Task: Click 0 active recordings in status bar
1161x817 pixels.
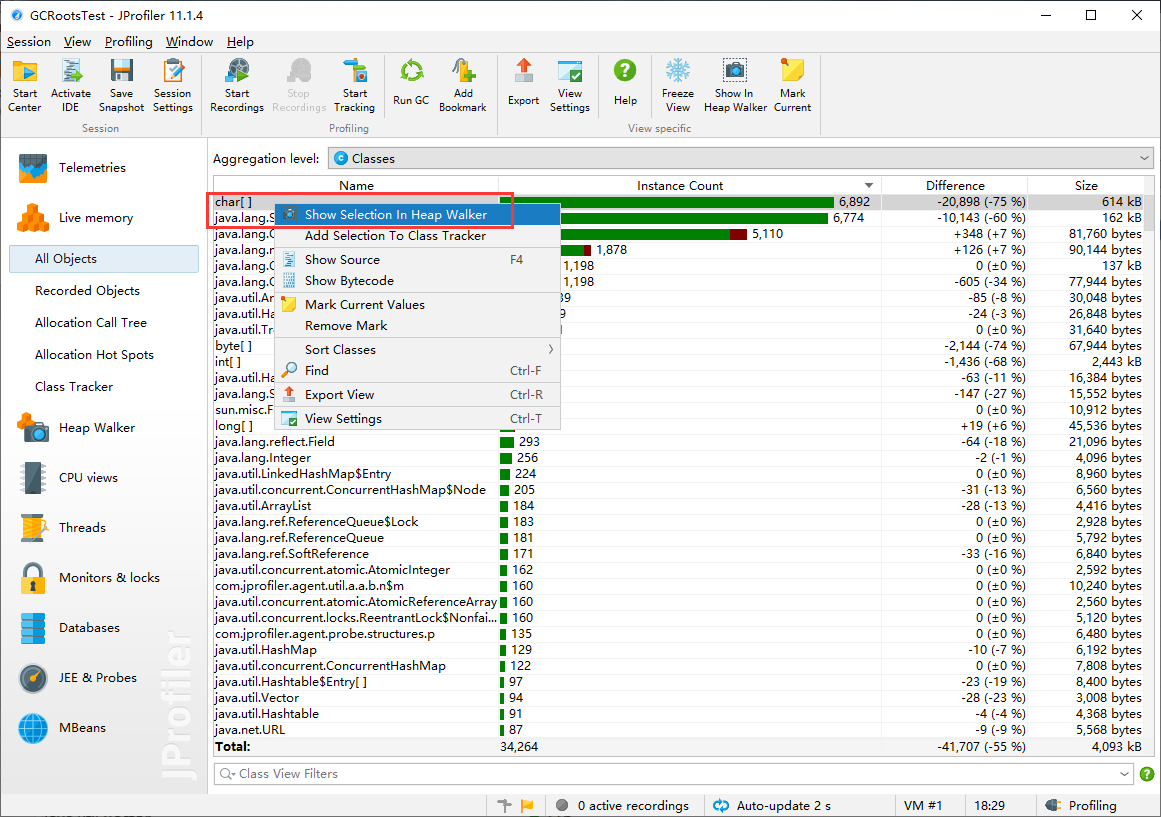Action: point(623,805)
